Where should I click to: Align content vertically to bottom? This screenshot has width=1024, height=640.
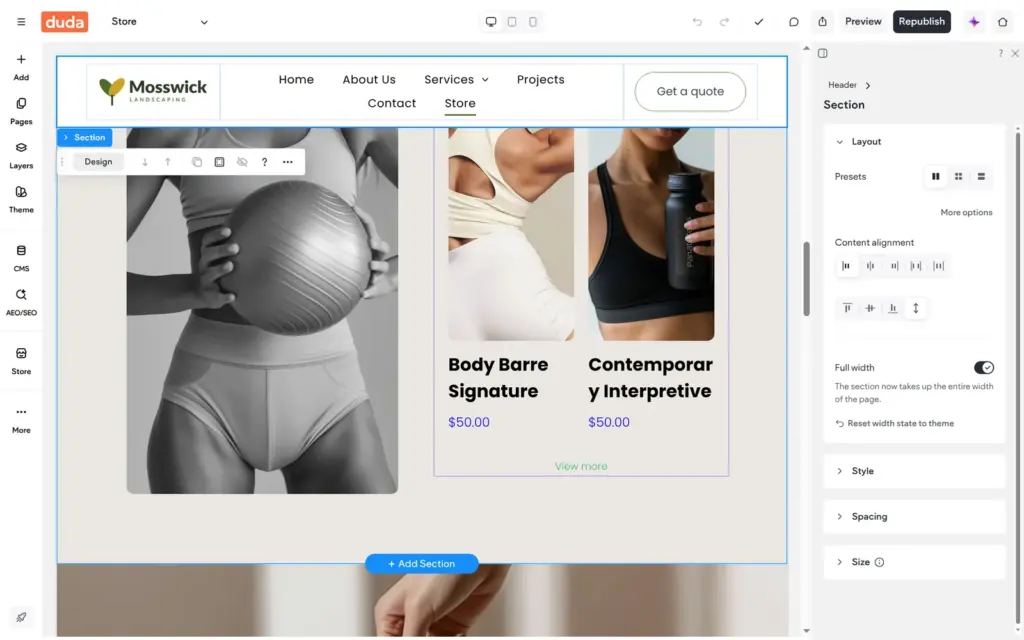(893, 308)
